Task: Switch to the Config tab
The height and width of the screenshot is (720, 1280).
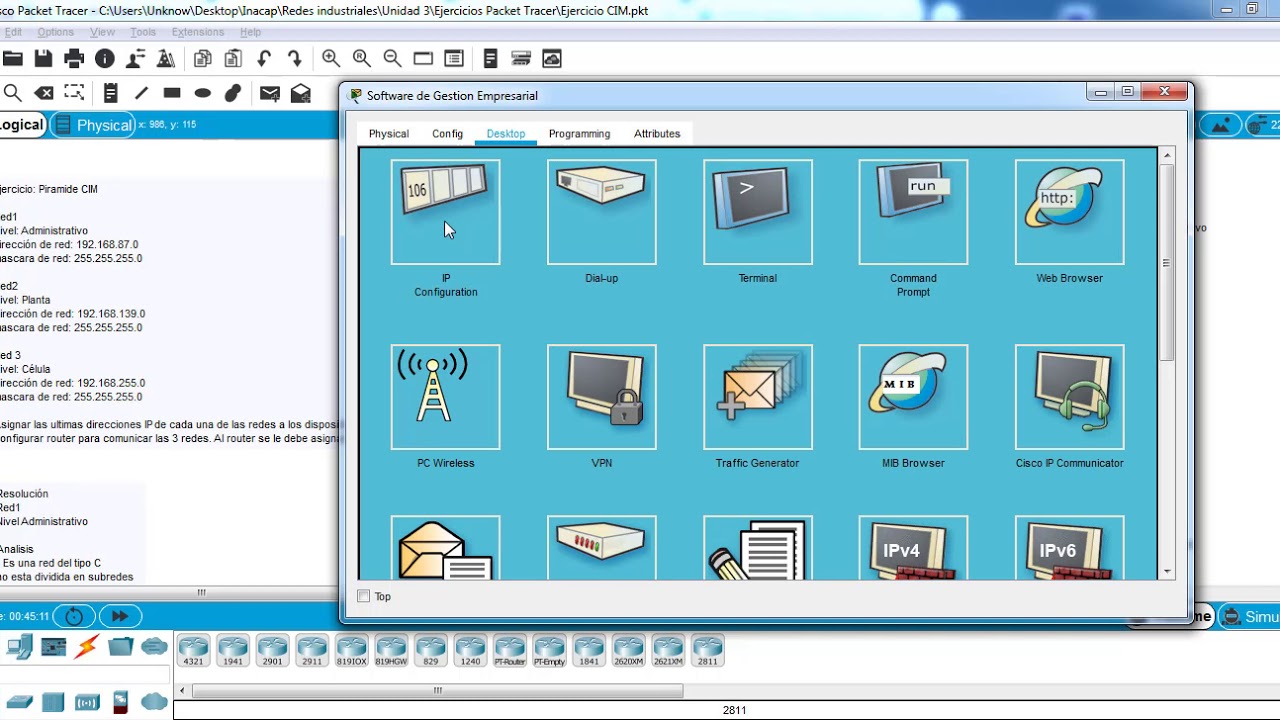Action: (x=447, y=134)
